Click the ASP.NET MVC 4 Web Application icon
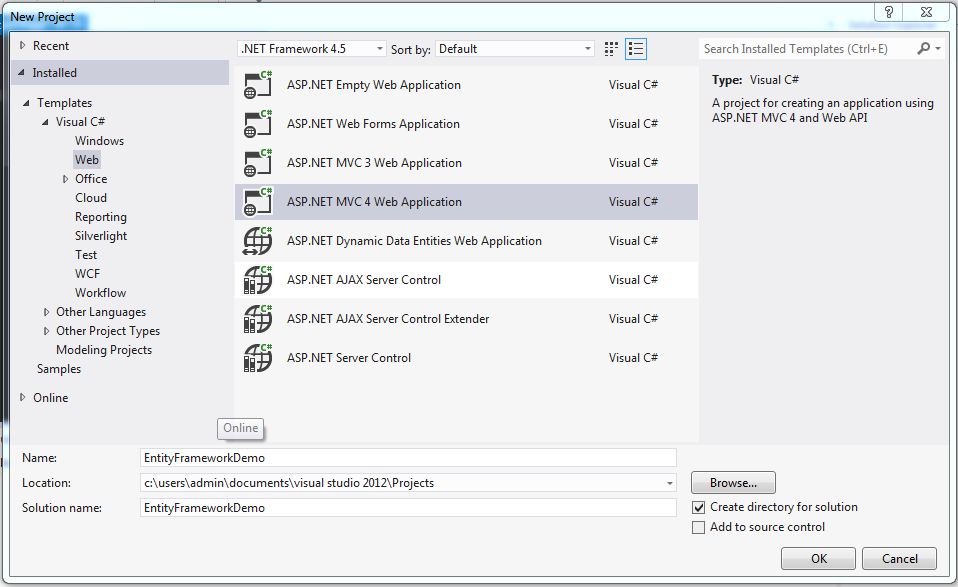 [257, 202]
